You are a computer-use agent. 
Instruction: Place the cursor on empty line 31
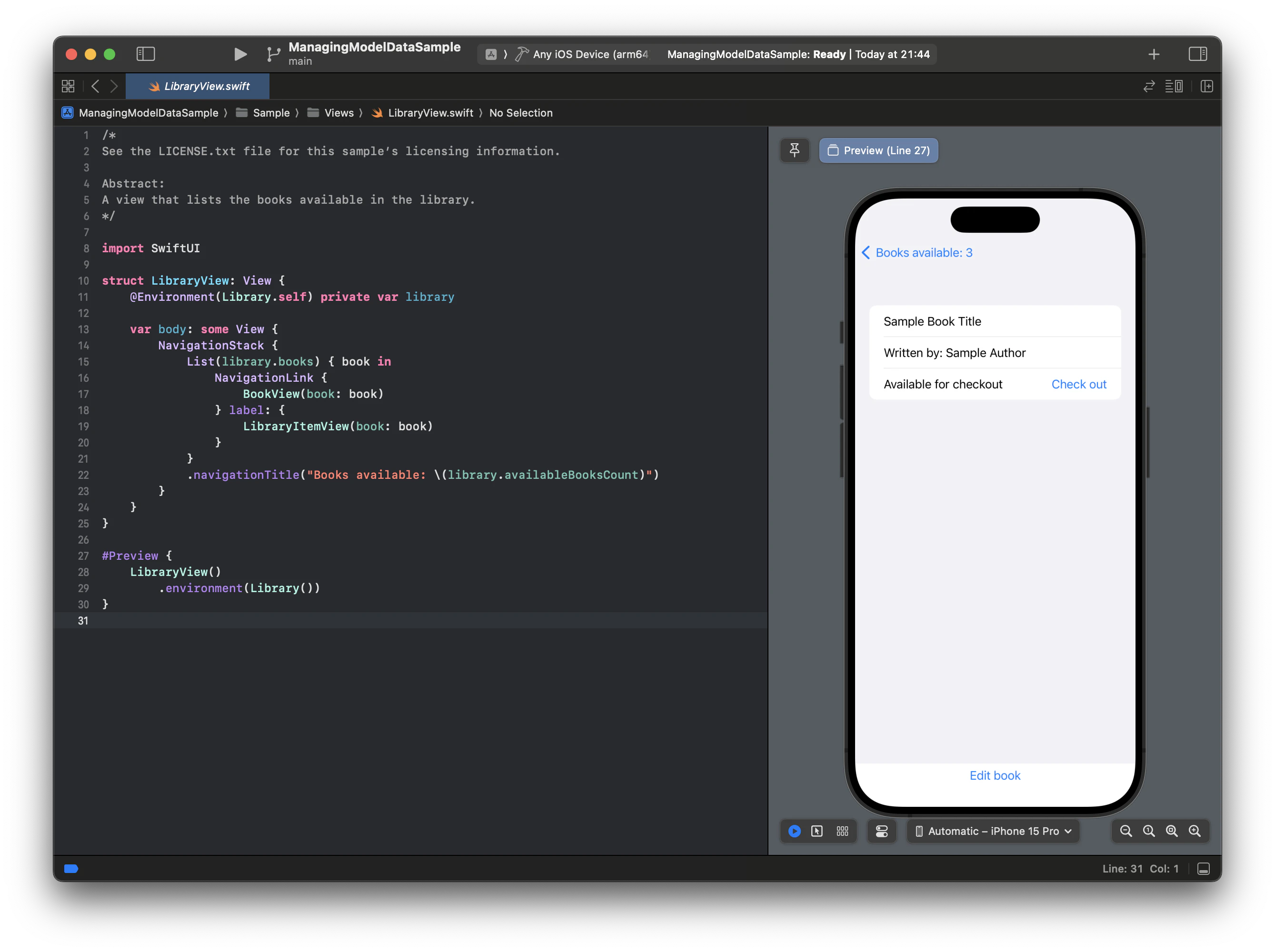tap(432, 621)
